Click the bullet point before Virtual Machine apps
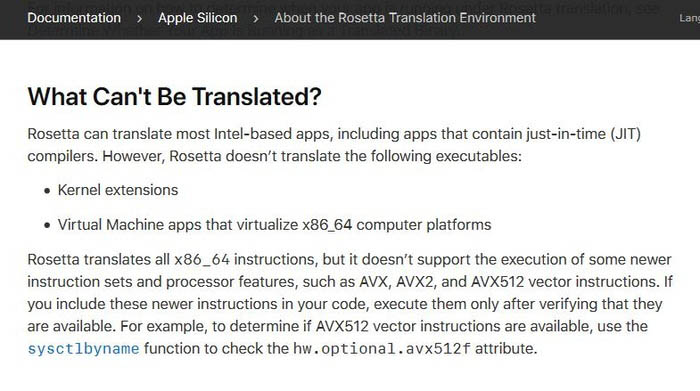Screen dimensions: 700x391 pos(47,225)
